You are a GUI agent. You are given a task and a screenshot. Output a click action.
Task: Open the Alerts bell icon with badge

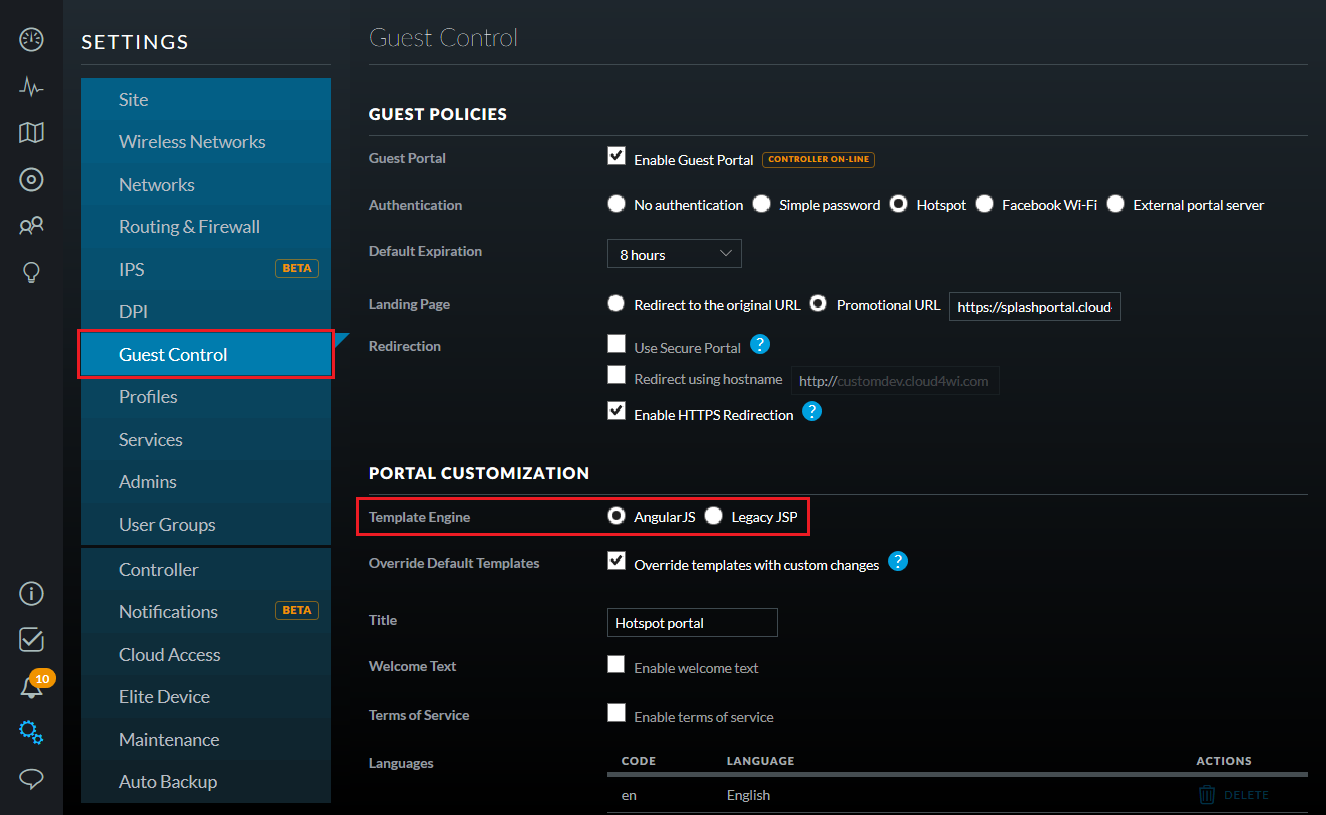coord(31,686)
